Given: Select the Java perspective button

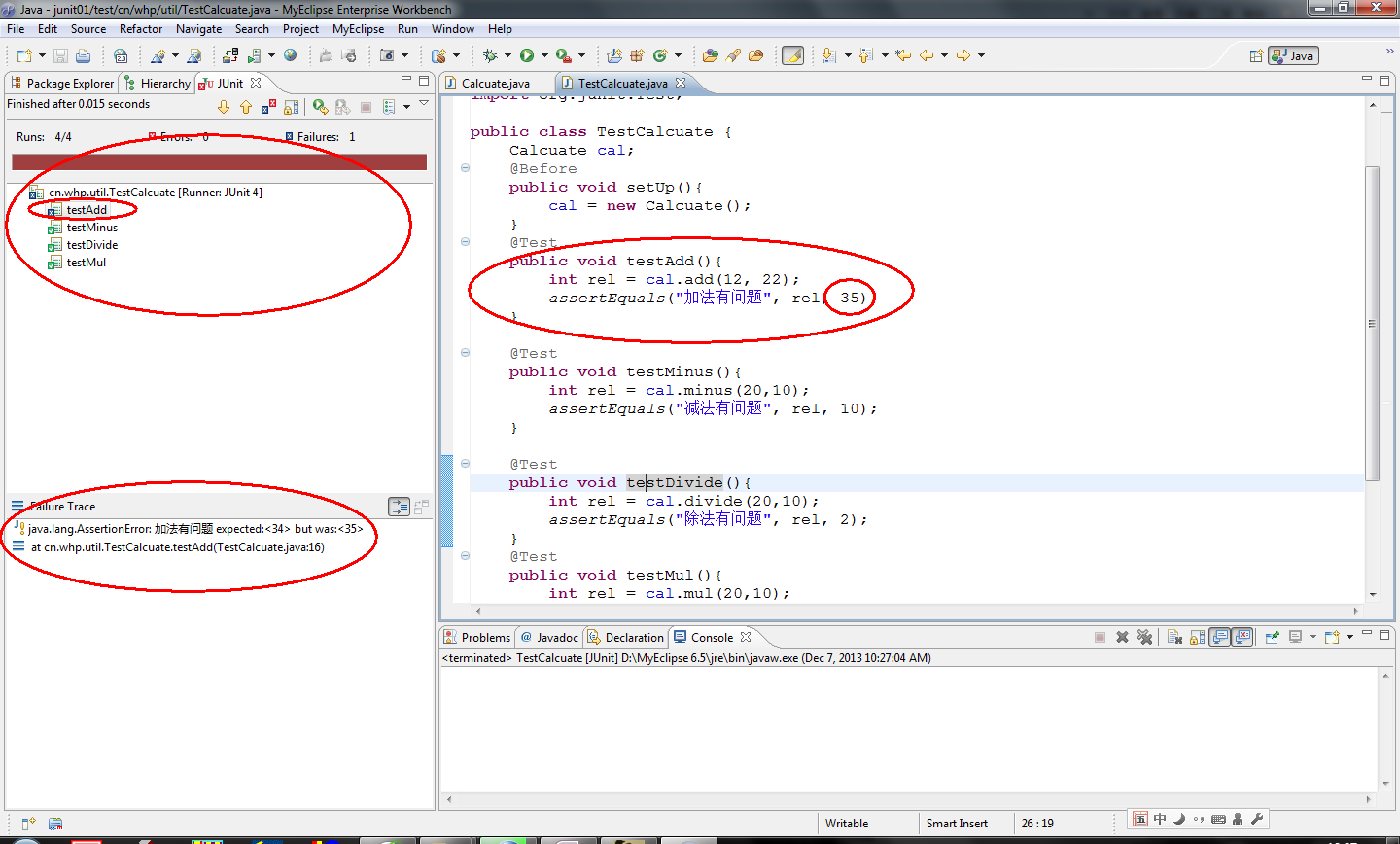Looking at the screenshot, I should [1293, 55].
